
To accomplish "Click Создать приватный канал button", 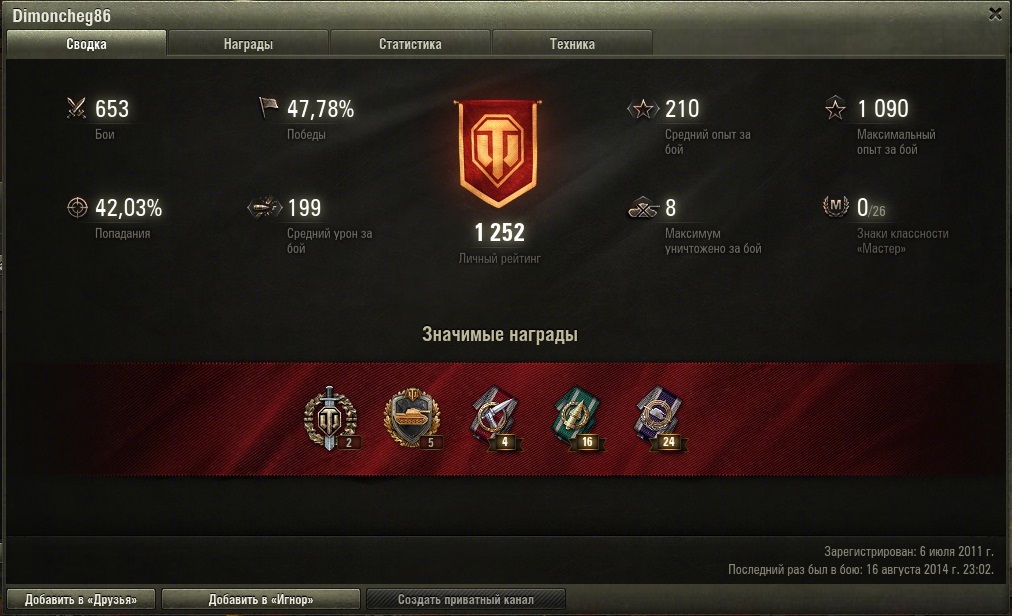I will click(x=466, y=599).
